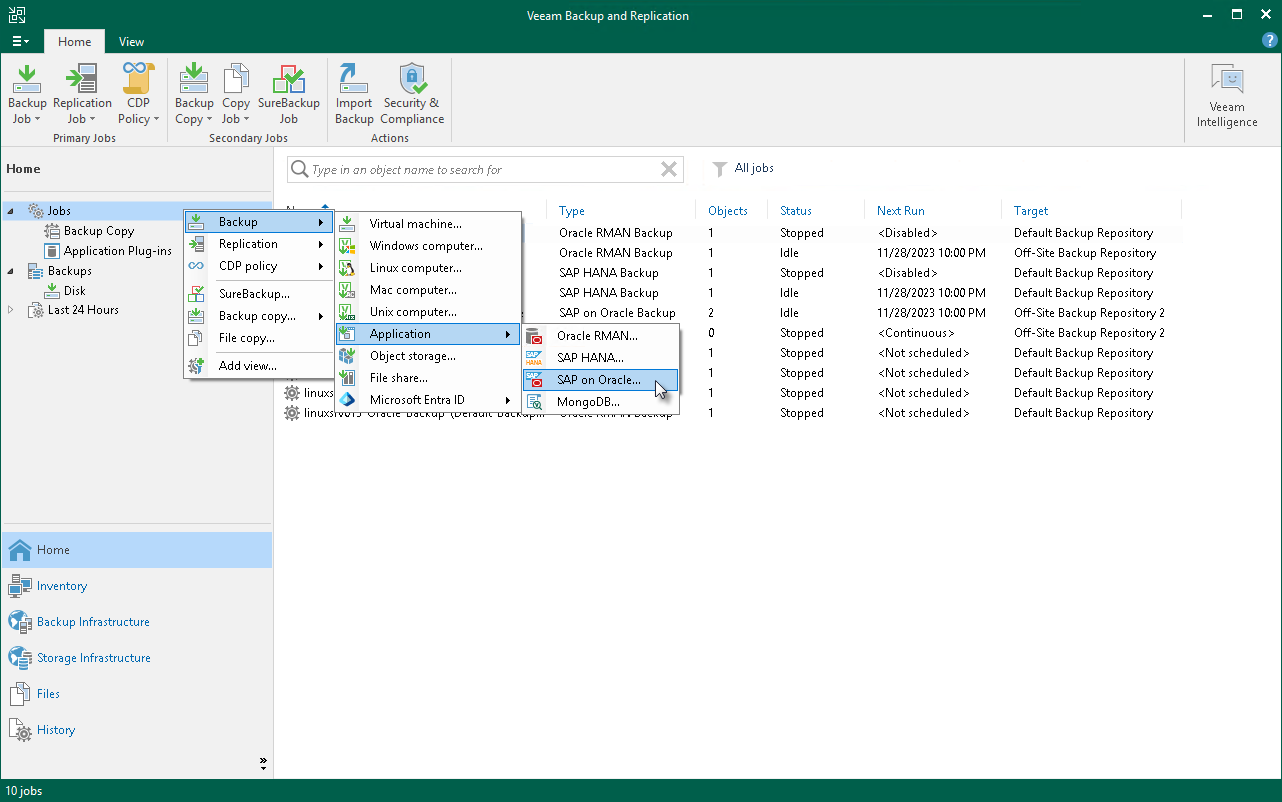This screenshot has height=802, width=1282.
Task: Choose Add view from context menu
Action: point(247,366)
